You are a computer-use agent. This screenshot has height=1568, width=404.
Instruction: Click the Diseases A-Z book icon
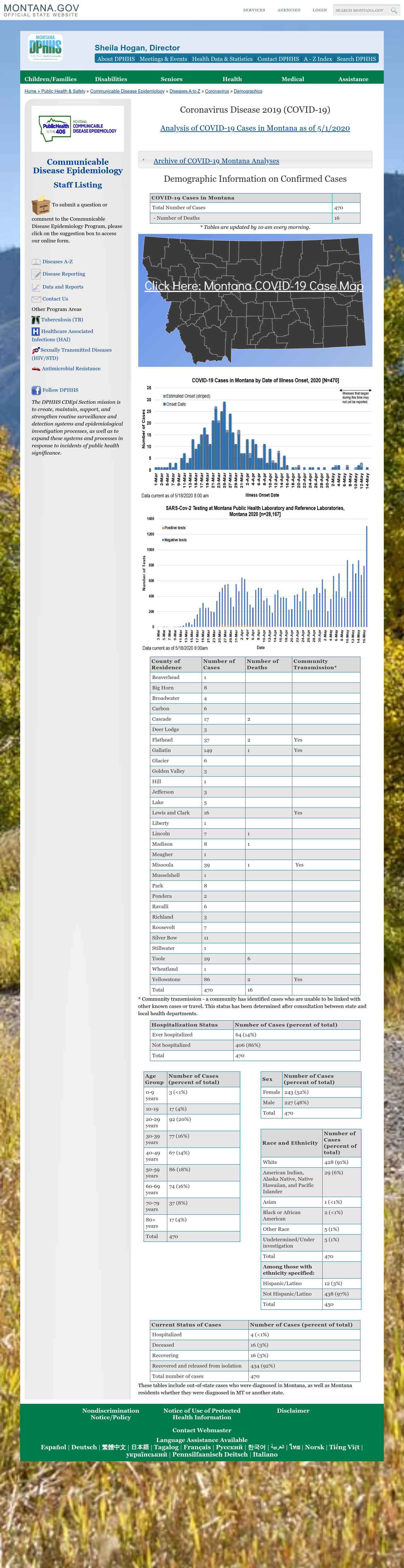pos(36,262)
